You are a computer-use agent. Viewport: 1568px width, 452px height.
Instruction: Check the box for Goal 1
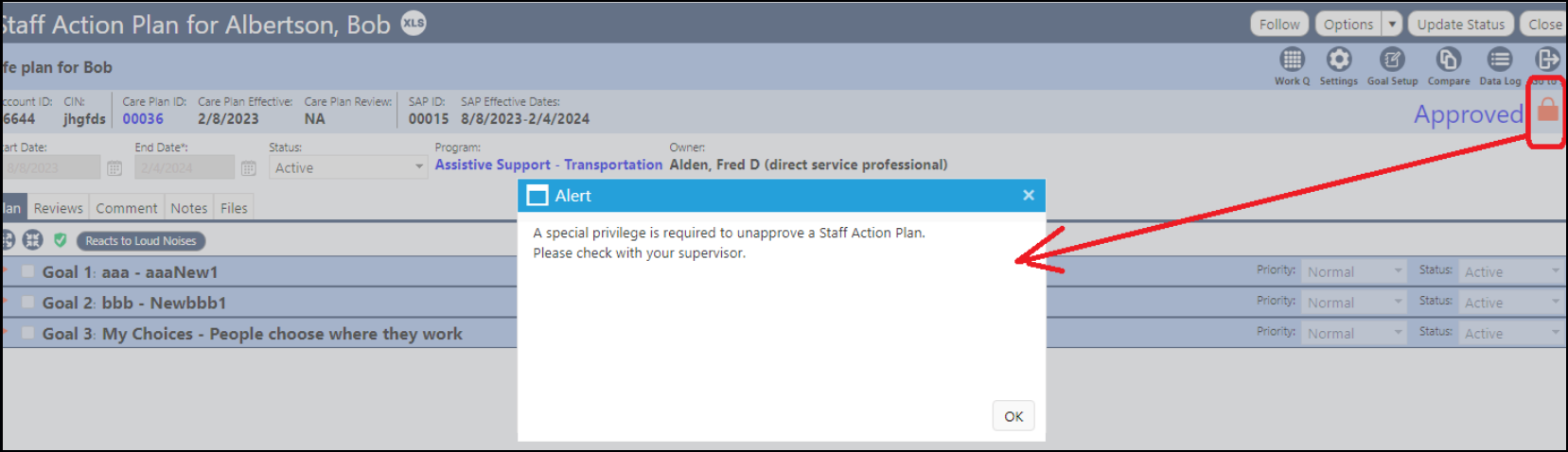28,271
